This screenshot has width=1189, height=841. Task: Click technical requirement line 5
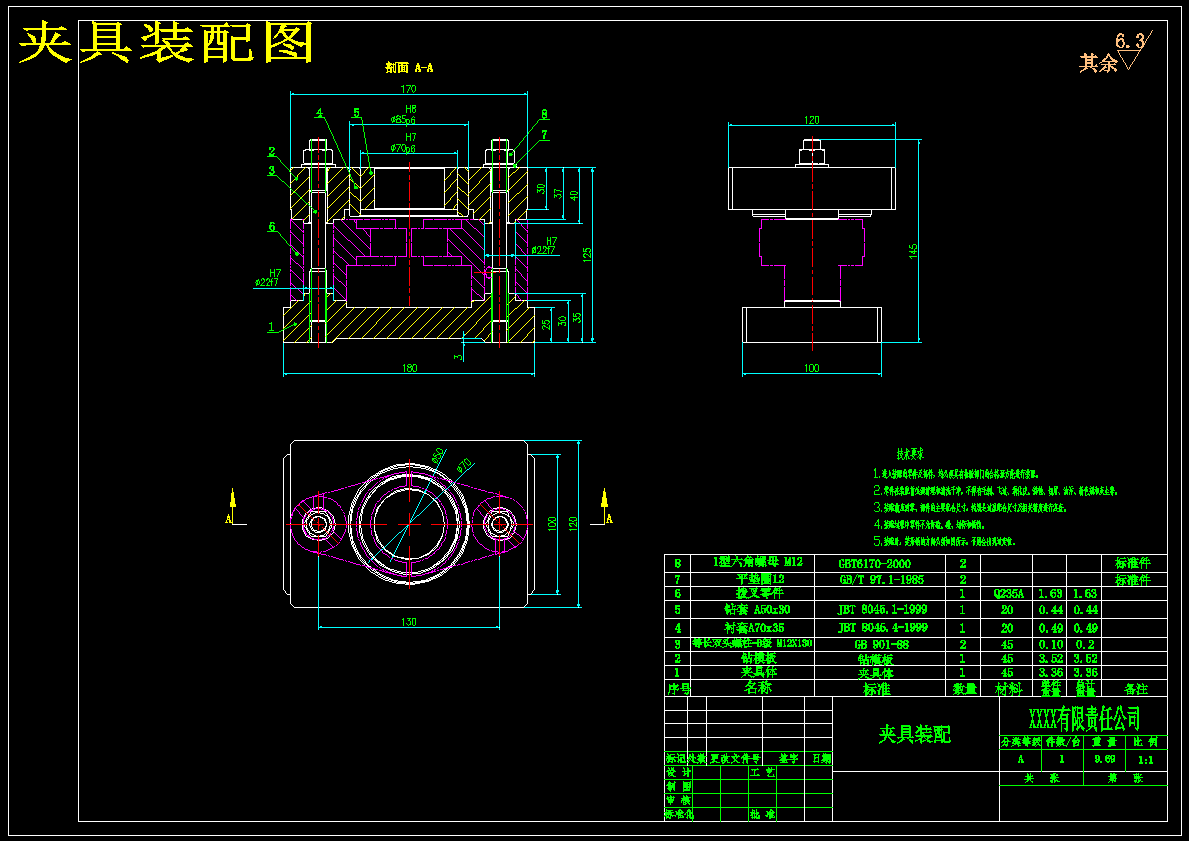coord(944,541)
